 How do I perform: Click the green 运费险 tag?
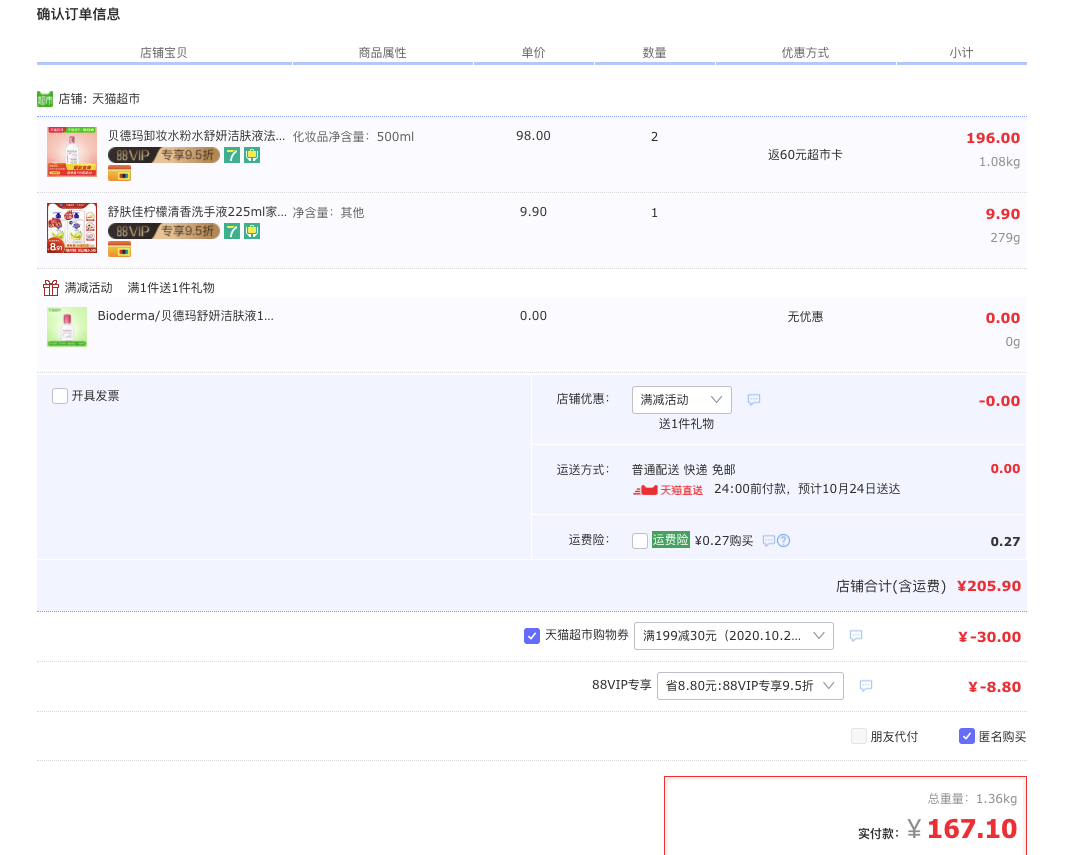(x=671, y=540)
